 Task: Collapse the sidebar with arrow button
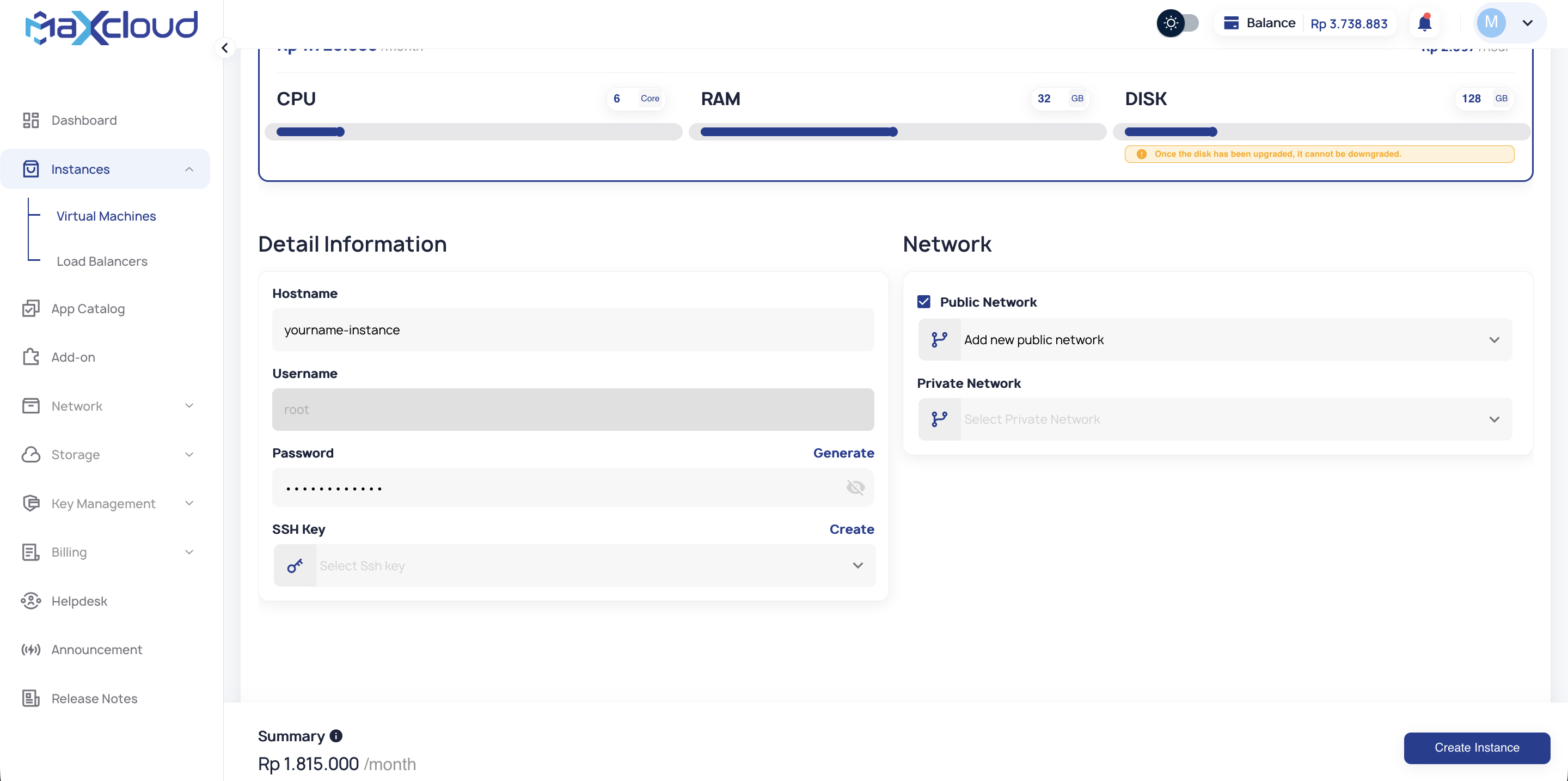[225, 47]
